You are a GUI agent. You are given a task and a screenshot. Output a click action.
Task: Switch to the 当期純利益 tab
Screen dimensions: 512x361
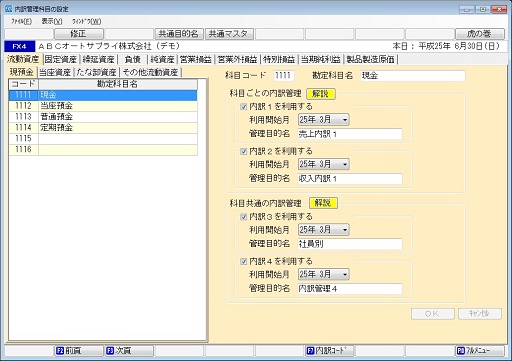pyautogui.click(x=321, y=59)
